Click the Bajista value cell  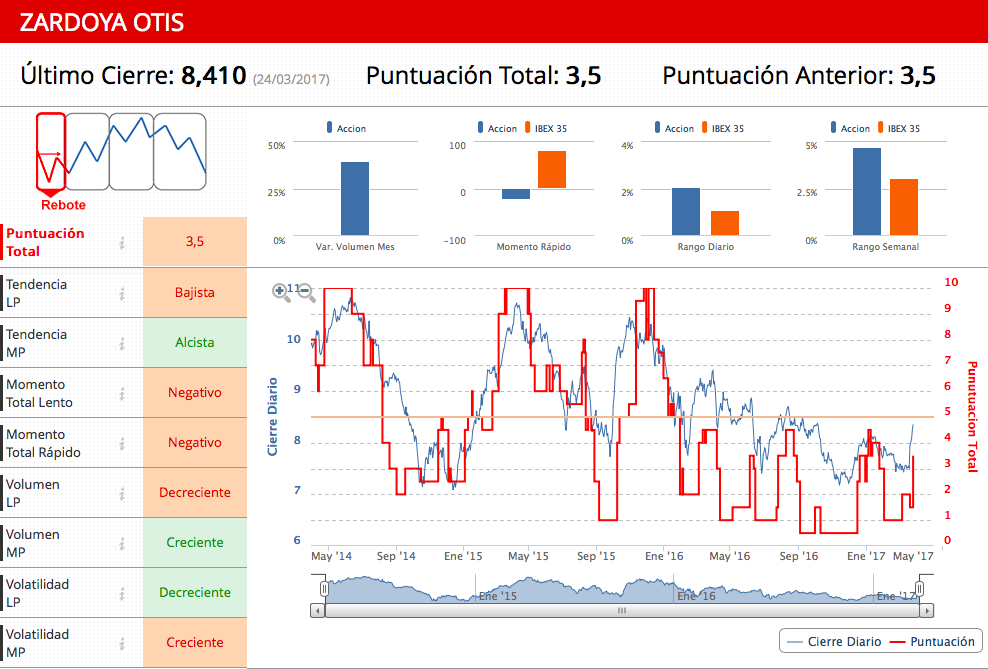(x=195, y=292)
